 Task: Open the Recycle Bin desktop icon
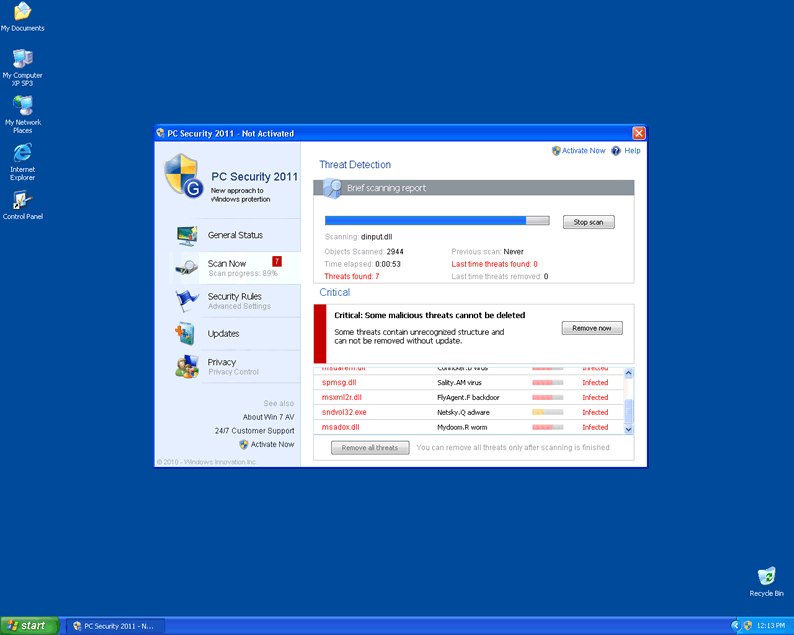coord(766,577)
